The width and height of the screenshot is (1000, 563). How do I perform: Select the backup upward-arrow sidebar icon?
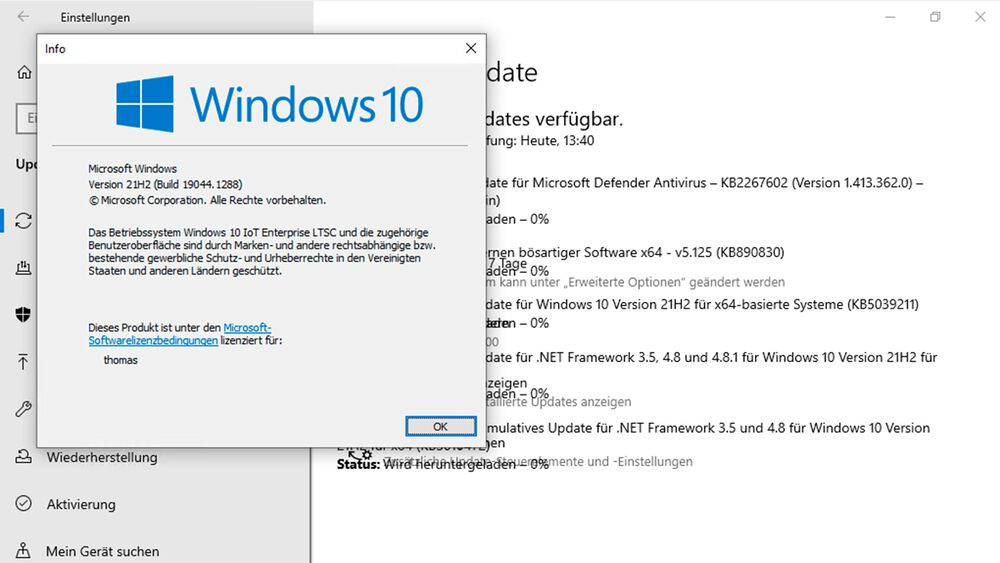click(24, 362)
